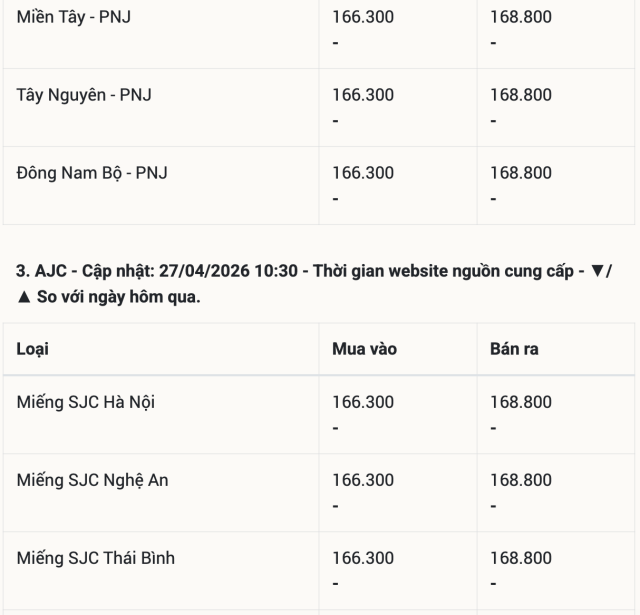Click the Mua vào column header
The height and width of the screenshot is (615, 640).
364,349
